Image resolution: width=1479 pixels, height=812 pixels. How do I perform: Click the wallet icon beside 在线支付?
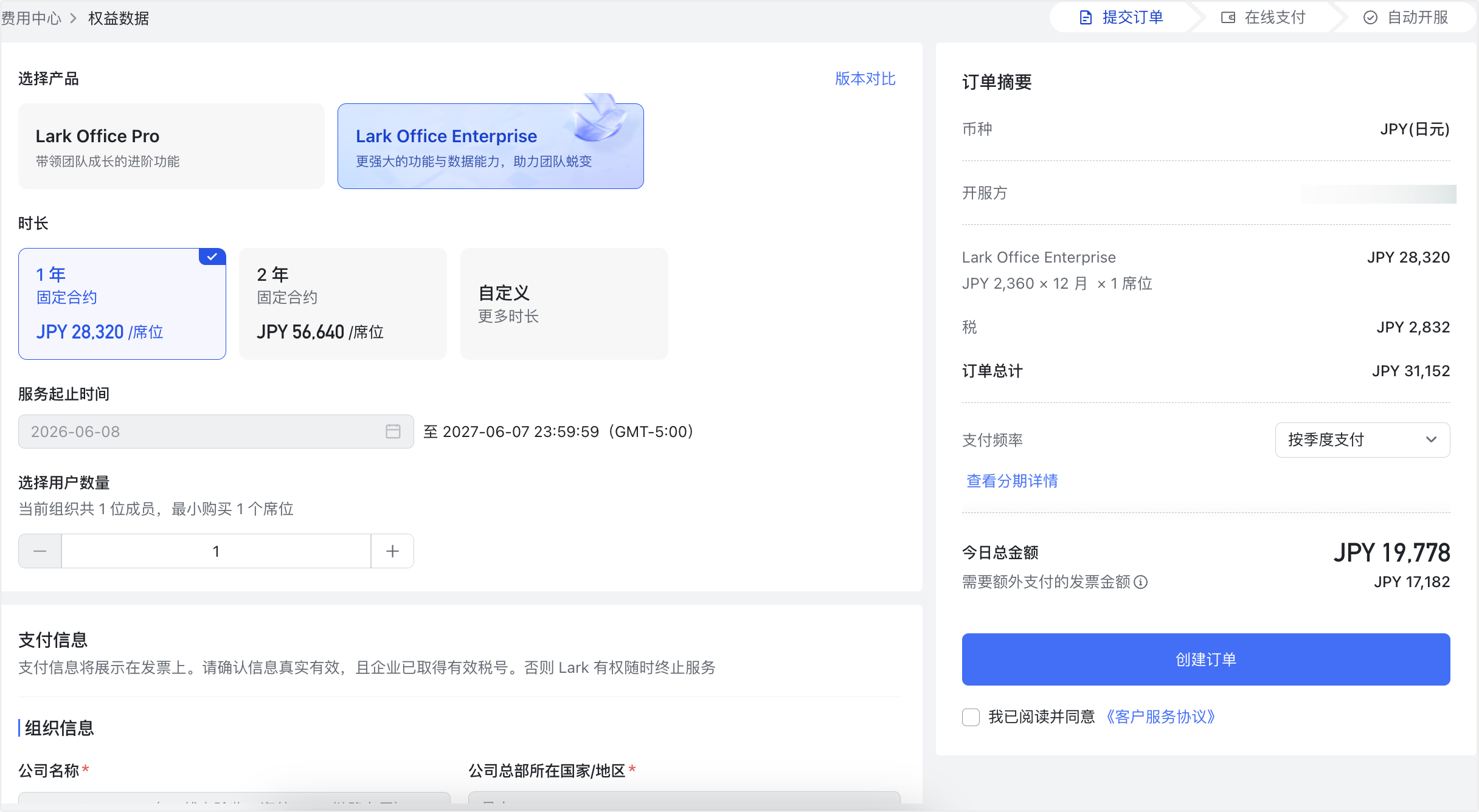[1228, 18]
